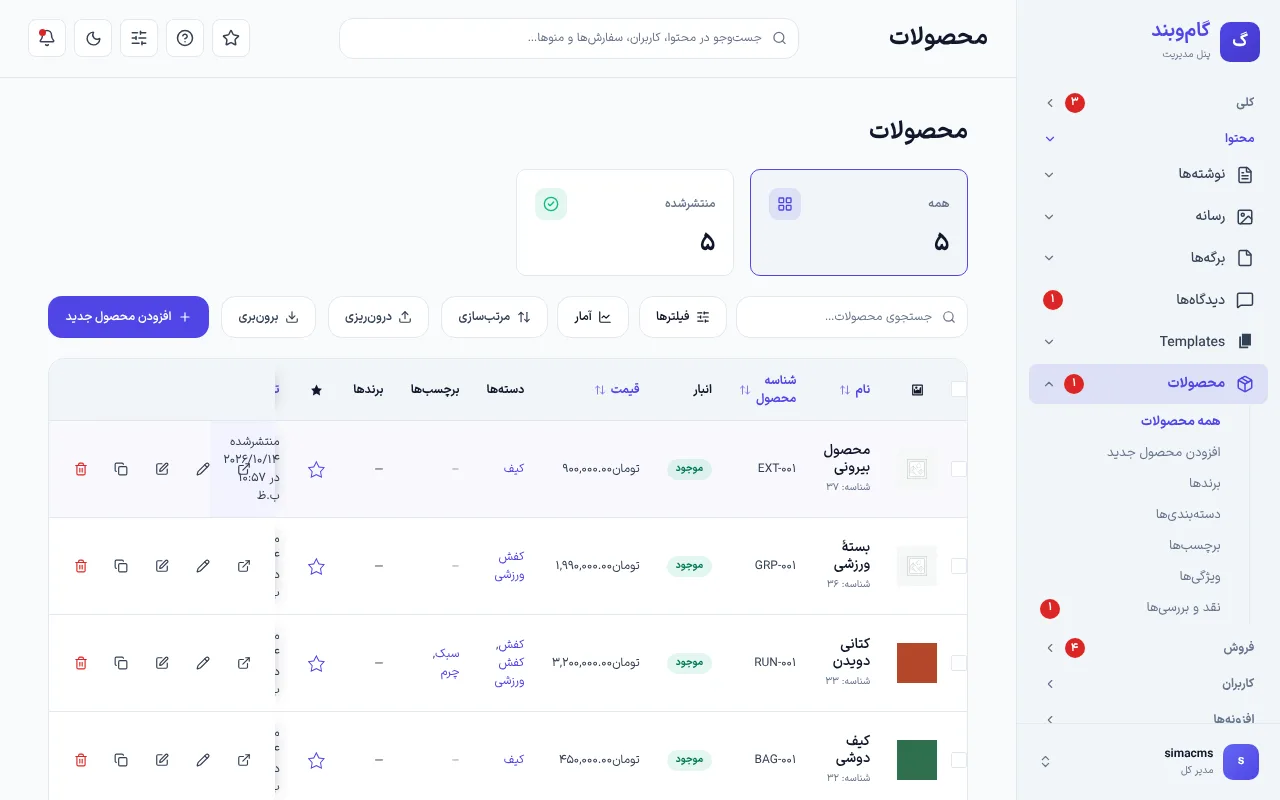The height and width of the screenshot is (800, 1280).
Task: Edit the کتانی دویدن product with pencil
Action: point(203,663)
